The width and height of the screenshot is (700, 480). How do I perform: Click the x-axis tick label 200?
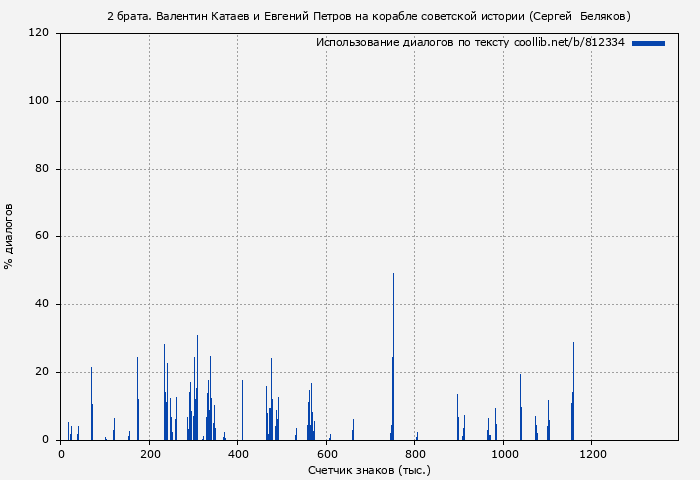tap(150, 454)
